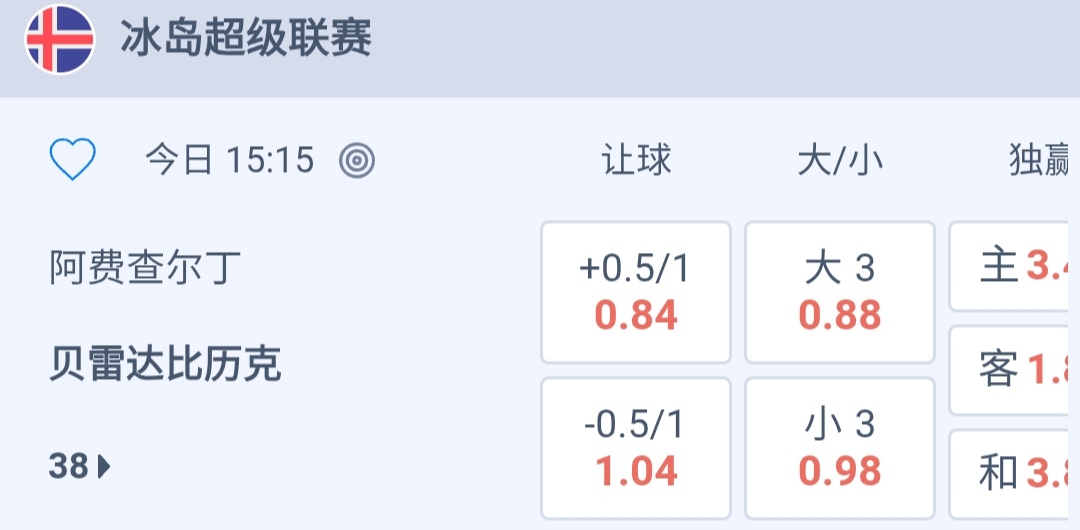The height and width of the screenshot is (530, 1080).
Task: Select the 让球 column header
Action: (636, 160)
